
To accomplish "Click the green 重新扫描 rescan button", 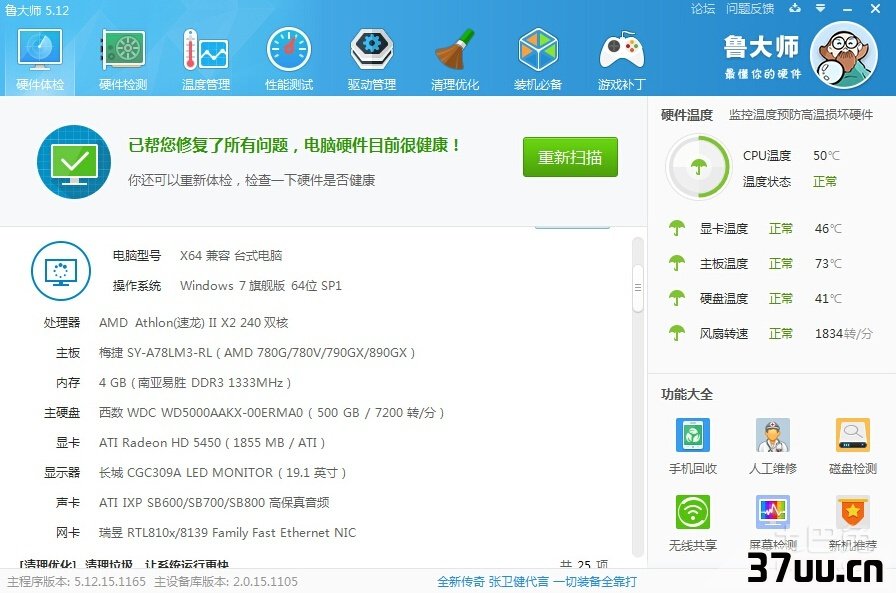I will [x=570, y=157].
